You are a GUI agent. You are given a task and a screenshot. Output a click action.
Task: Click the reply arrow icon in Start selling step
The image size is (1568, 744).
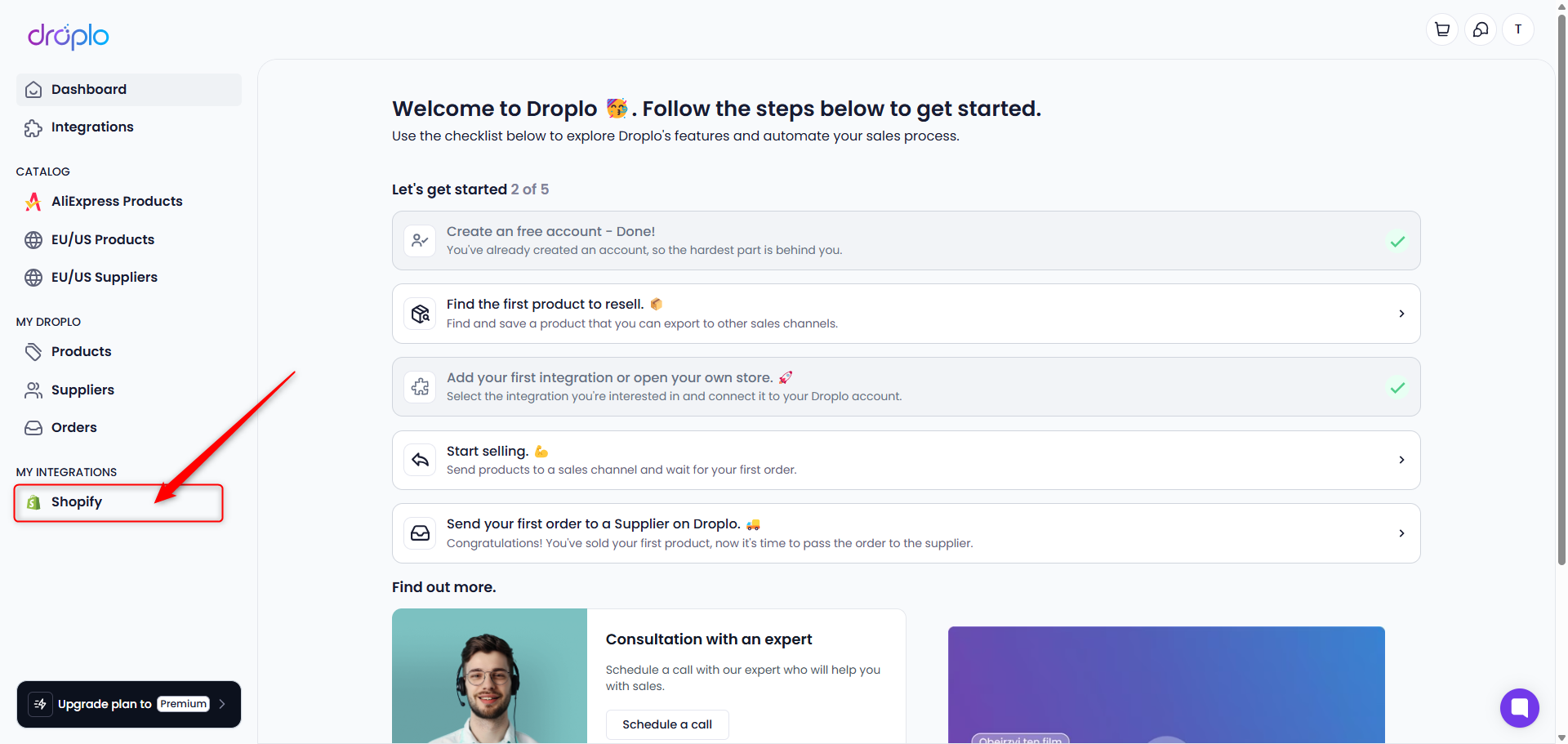420,460
